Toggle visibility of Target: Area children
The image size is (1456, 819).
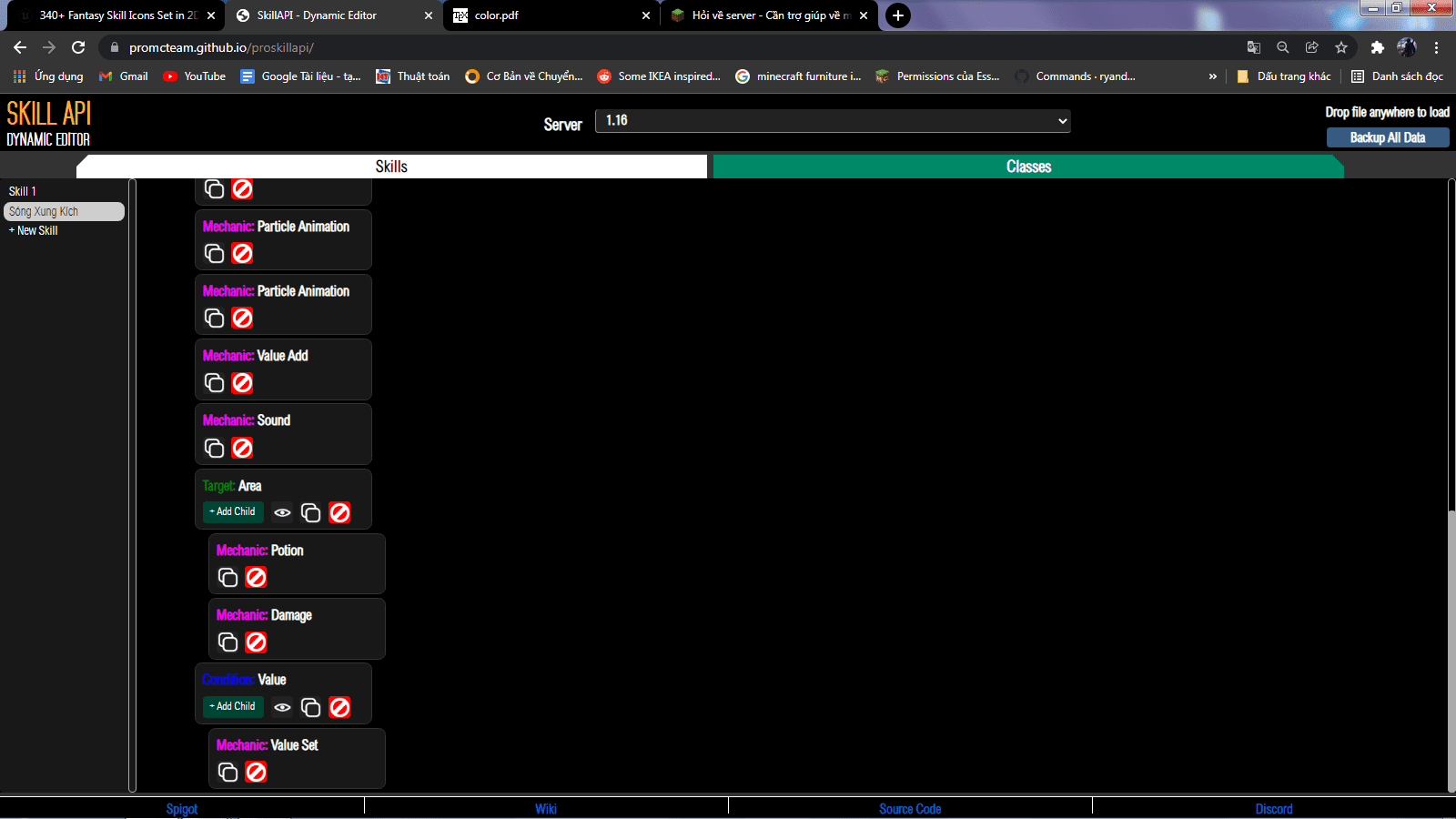tap(283, 513)
